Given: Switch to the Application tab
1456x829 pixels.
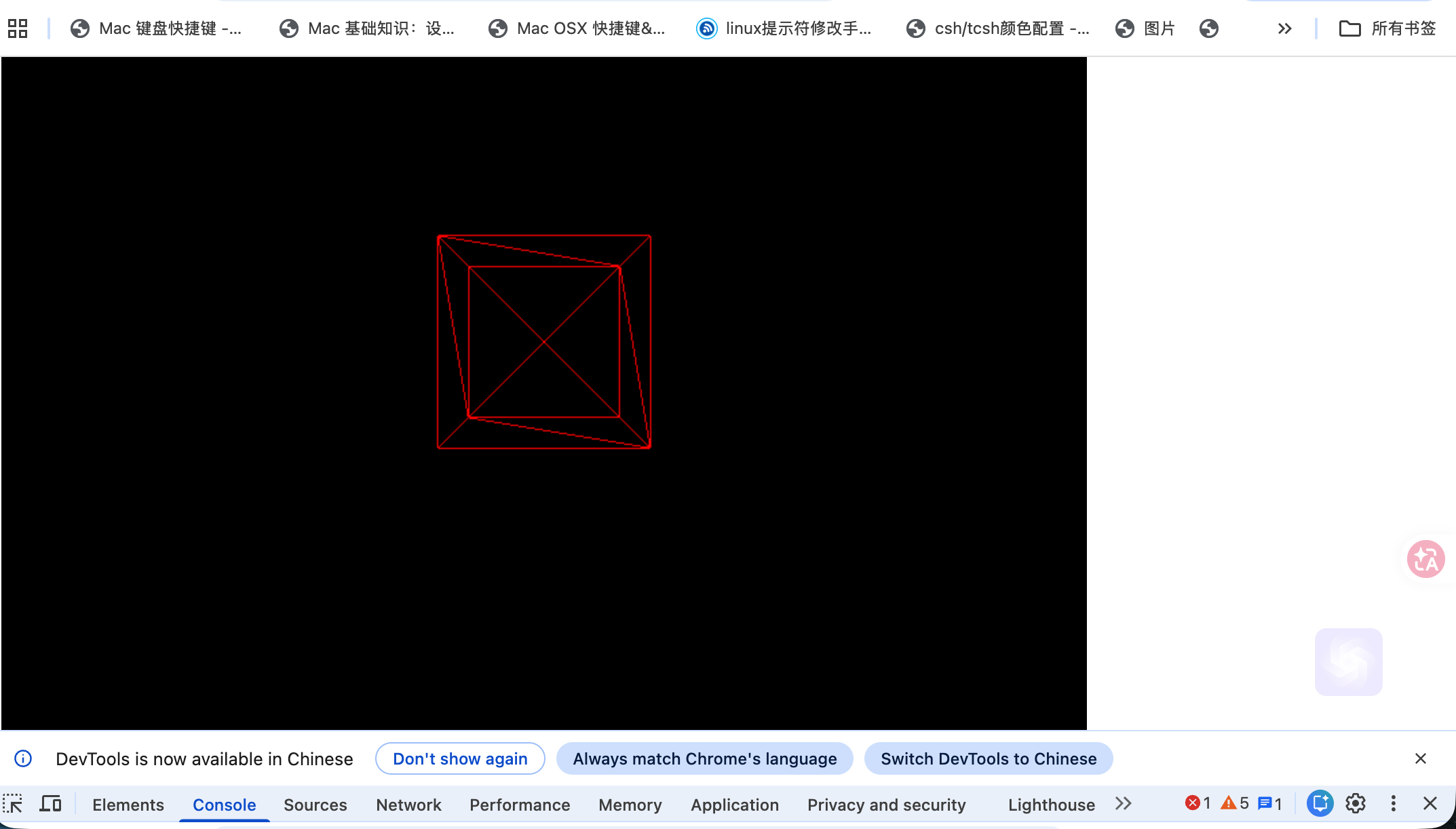Looking at the screenshot, I should pos(735,805).
